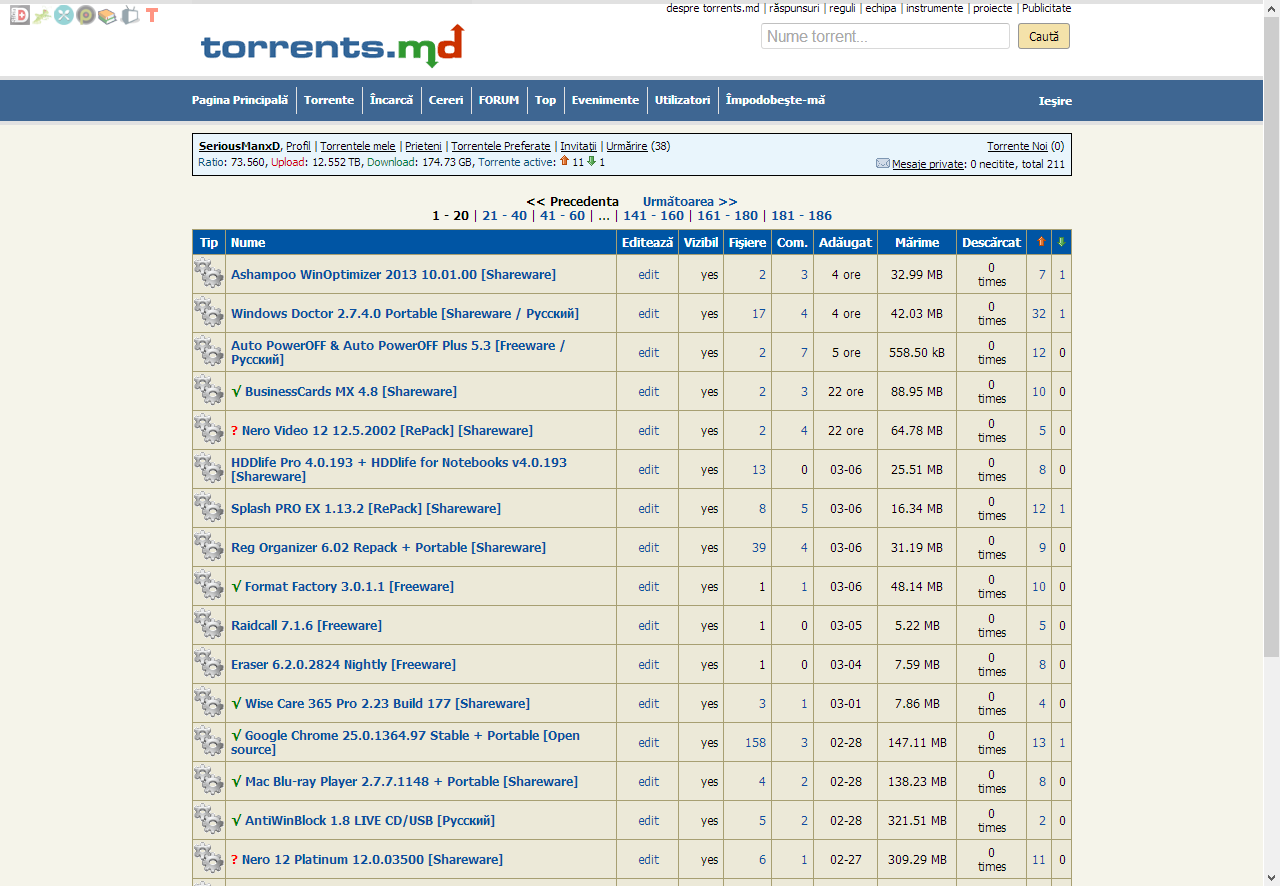Click category gear icon for Splash PRO EX

pos(209,507)
